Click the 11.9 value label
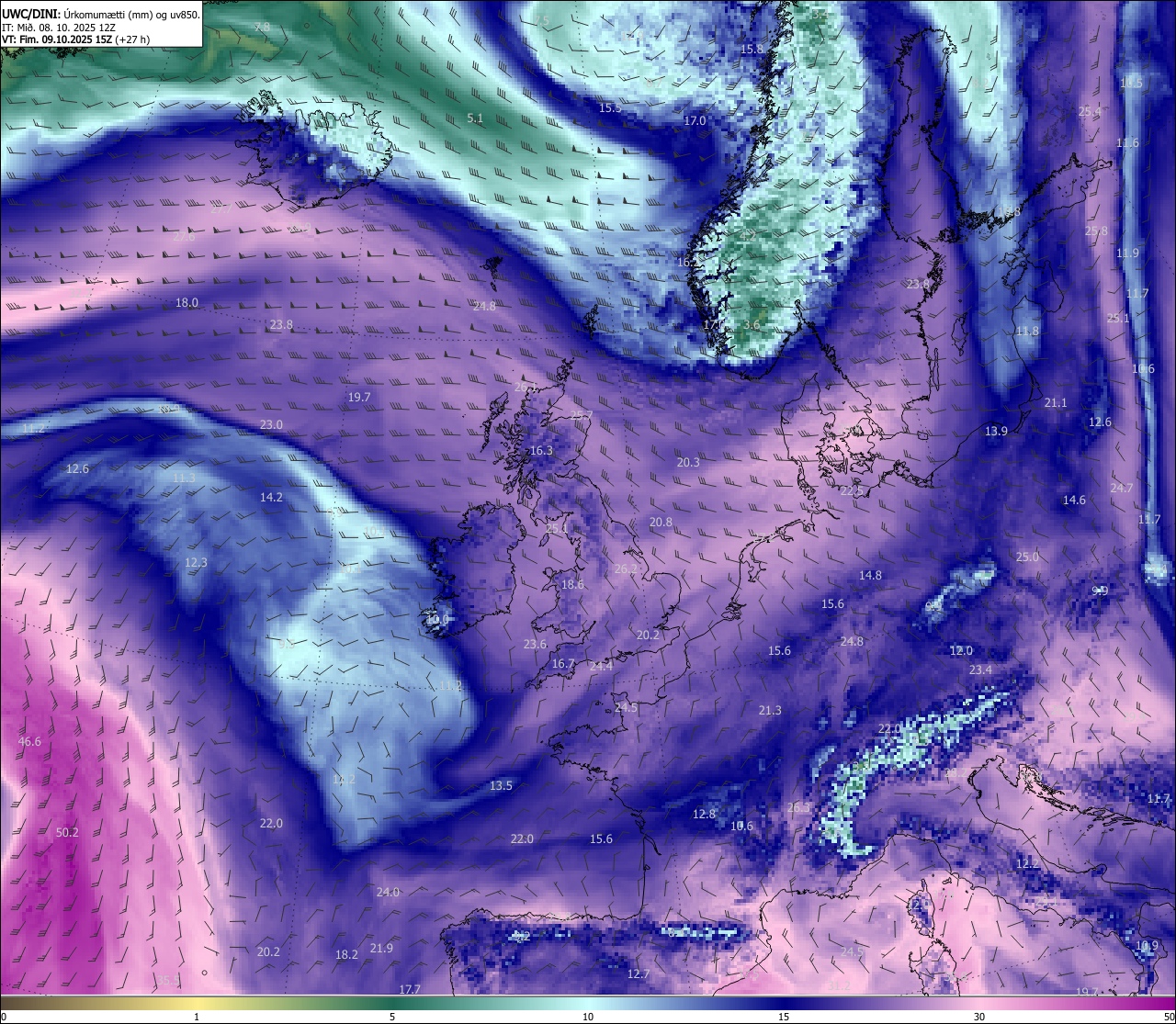Viewport: 1176px width, 1024px height. [x=1127, y=253]
